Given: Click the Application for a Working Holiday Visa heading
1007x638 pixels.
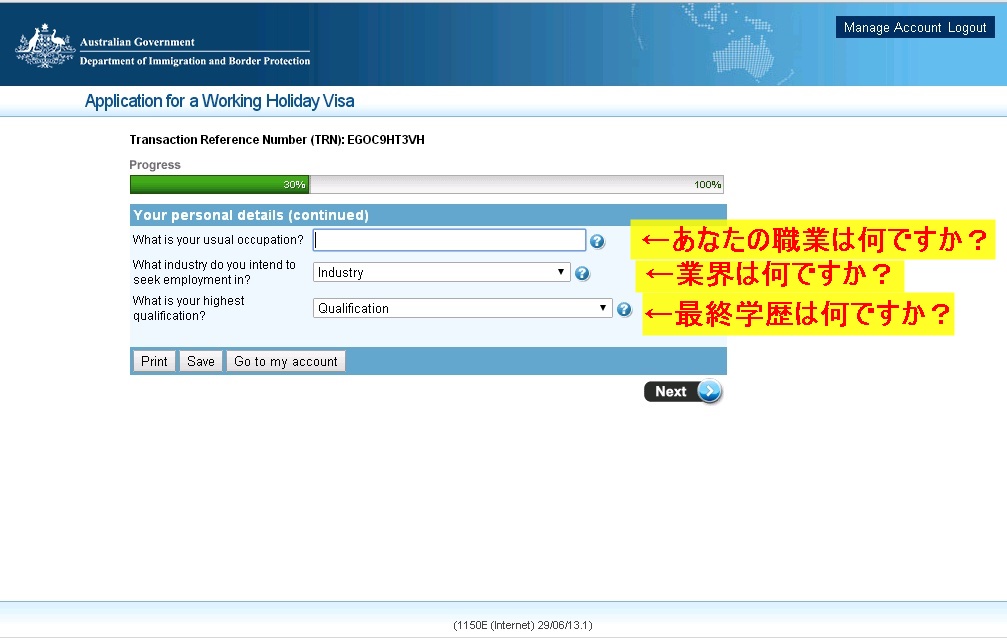Looking at the screenshot, I should point(219,101).
